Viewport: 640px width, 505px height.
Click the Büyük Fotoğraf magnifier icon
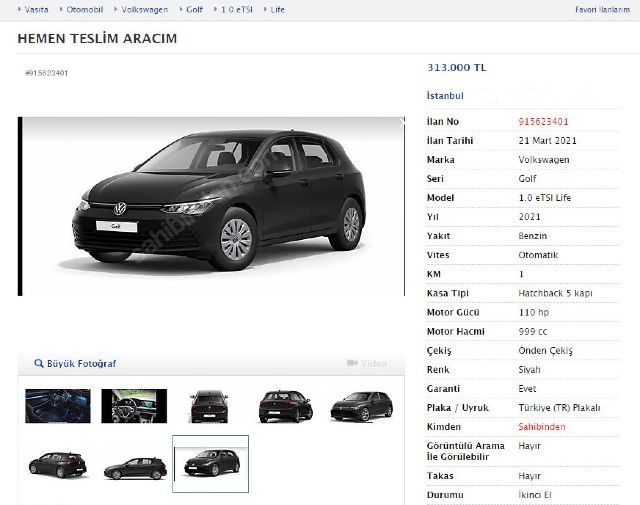(x=39, y=363)
